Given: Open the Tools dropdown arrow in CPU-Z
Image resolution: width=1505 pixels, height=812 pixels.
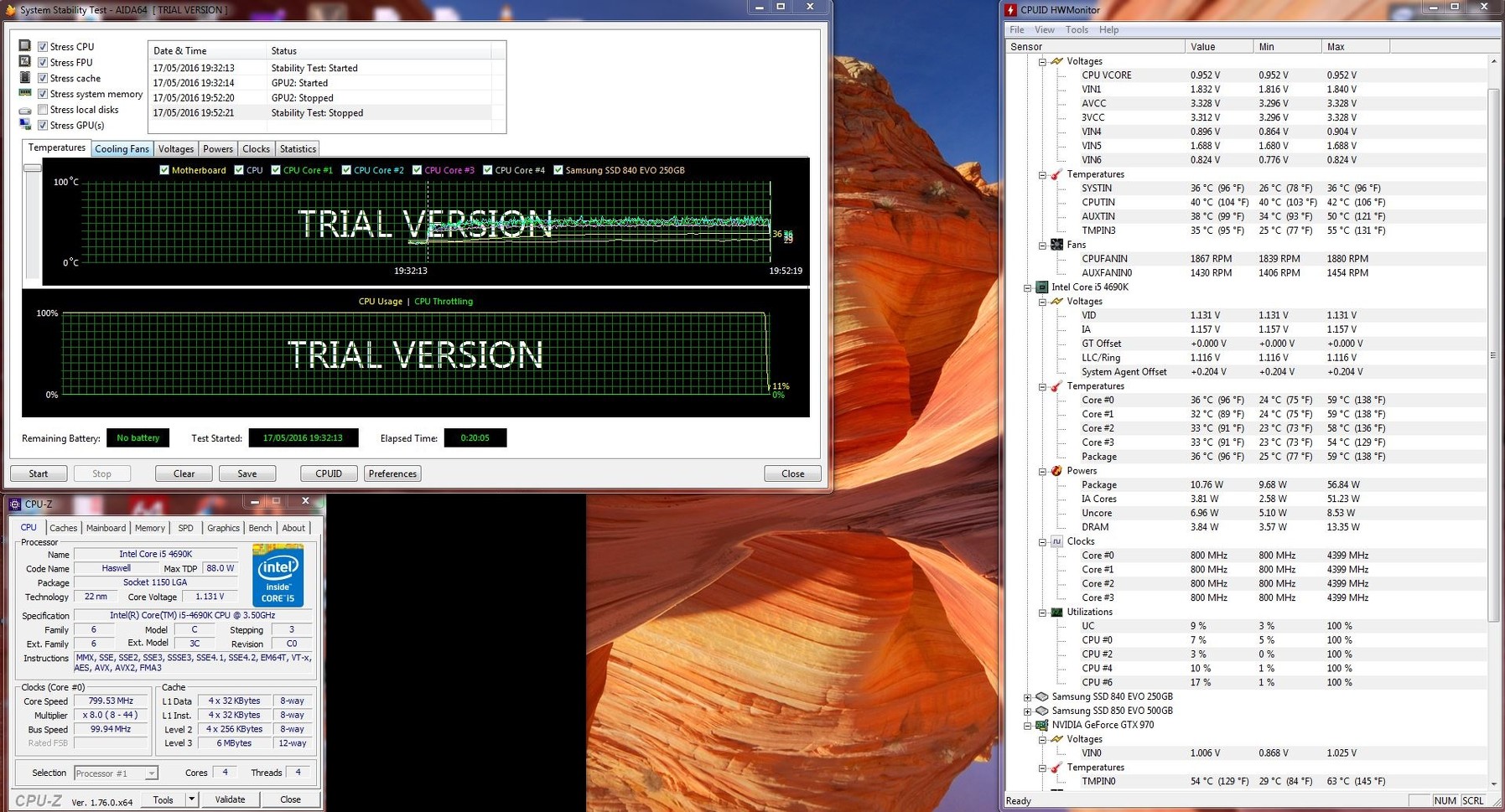Looking at the screenshot, I should coord(191,799).
